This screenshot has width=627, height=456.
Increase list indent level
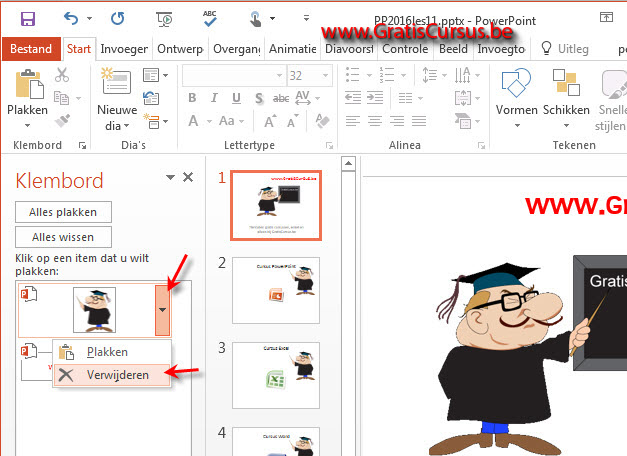[375, 97]
